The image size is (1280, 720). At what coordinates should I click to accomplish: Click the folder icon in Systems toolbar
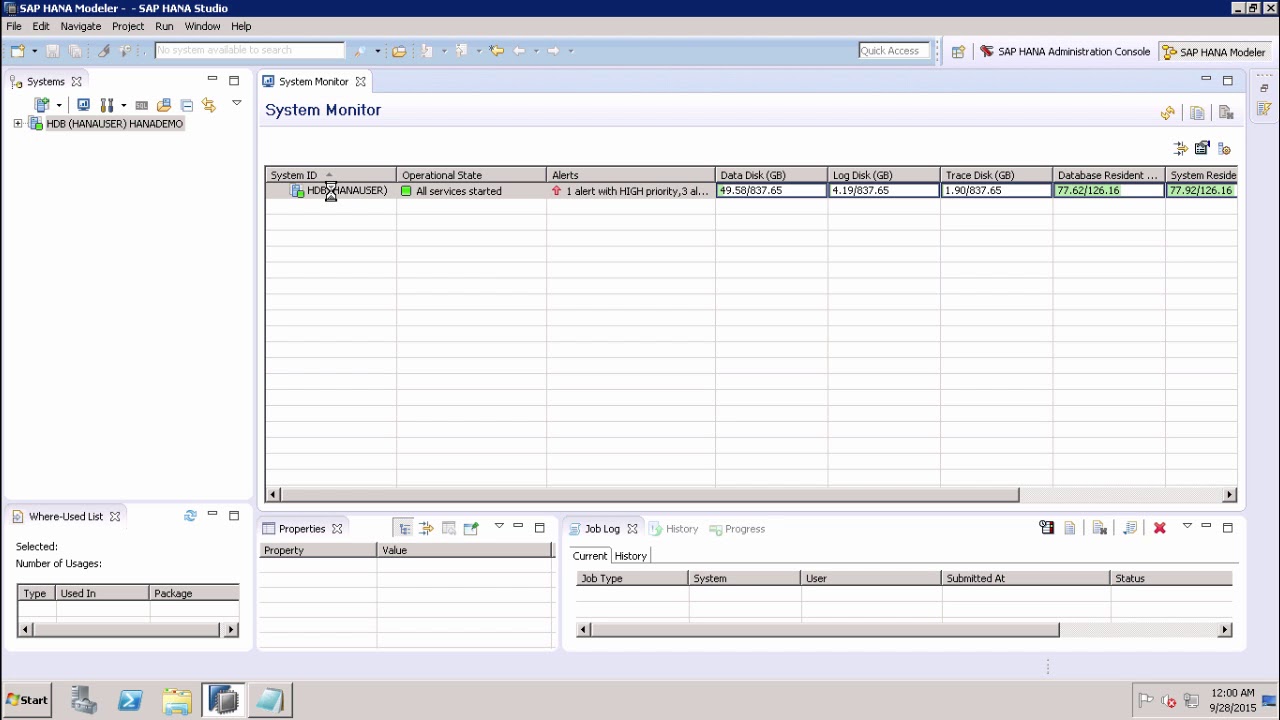tap(164, 105)
